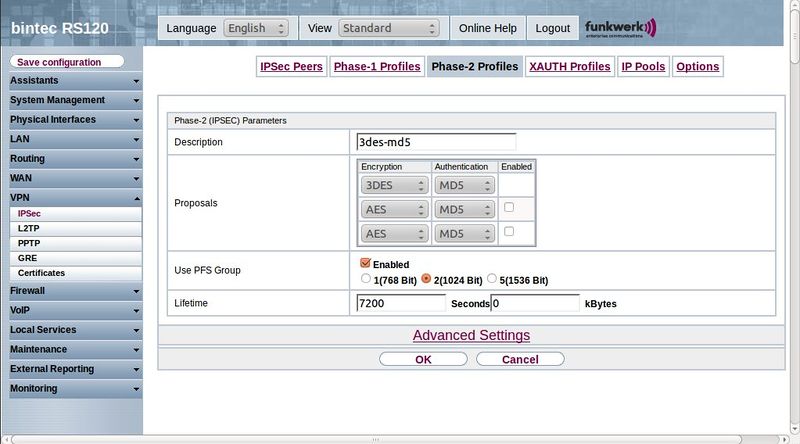The width and height of the screenshot is (800, 444).
Task: Open the Advanced Settings link
Action: point(471,335)
